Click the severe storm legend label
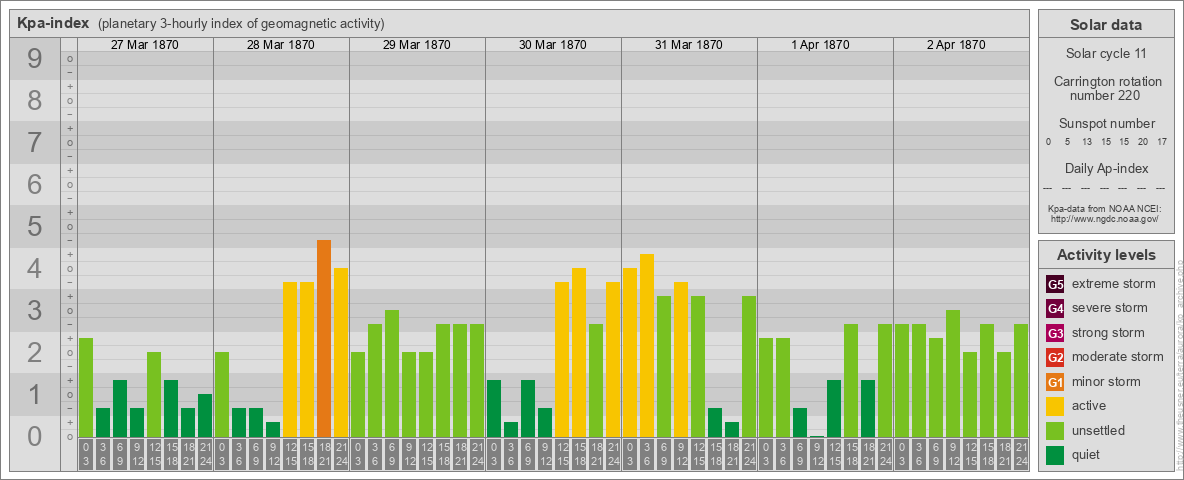Image resolution: width=1184 pixels, height=480 pixels. point(1110,308)
